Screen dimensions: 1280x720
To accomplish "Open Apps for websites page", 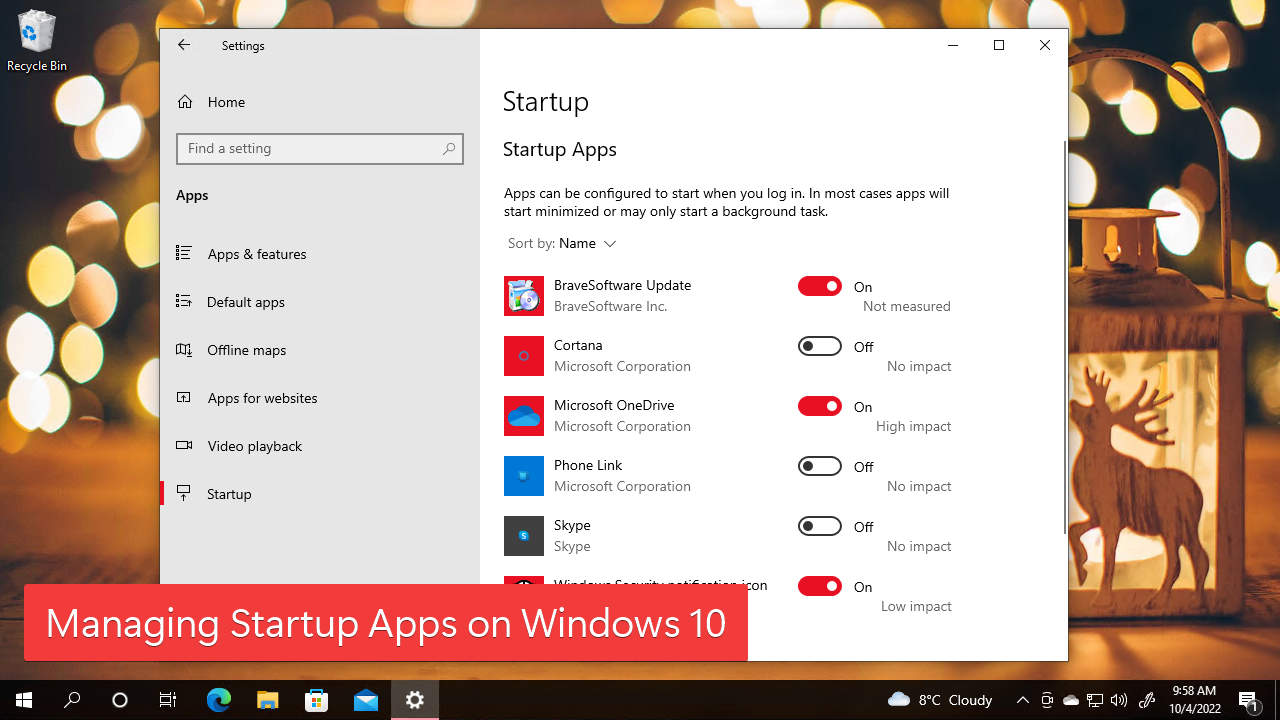I will [x=320, y=398].
